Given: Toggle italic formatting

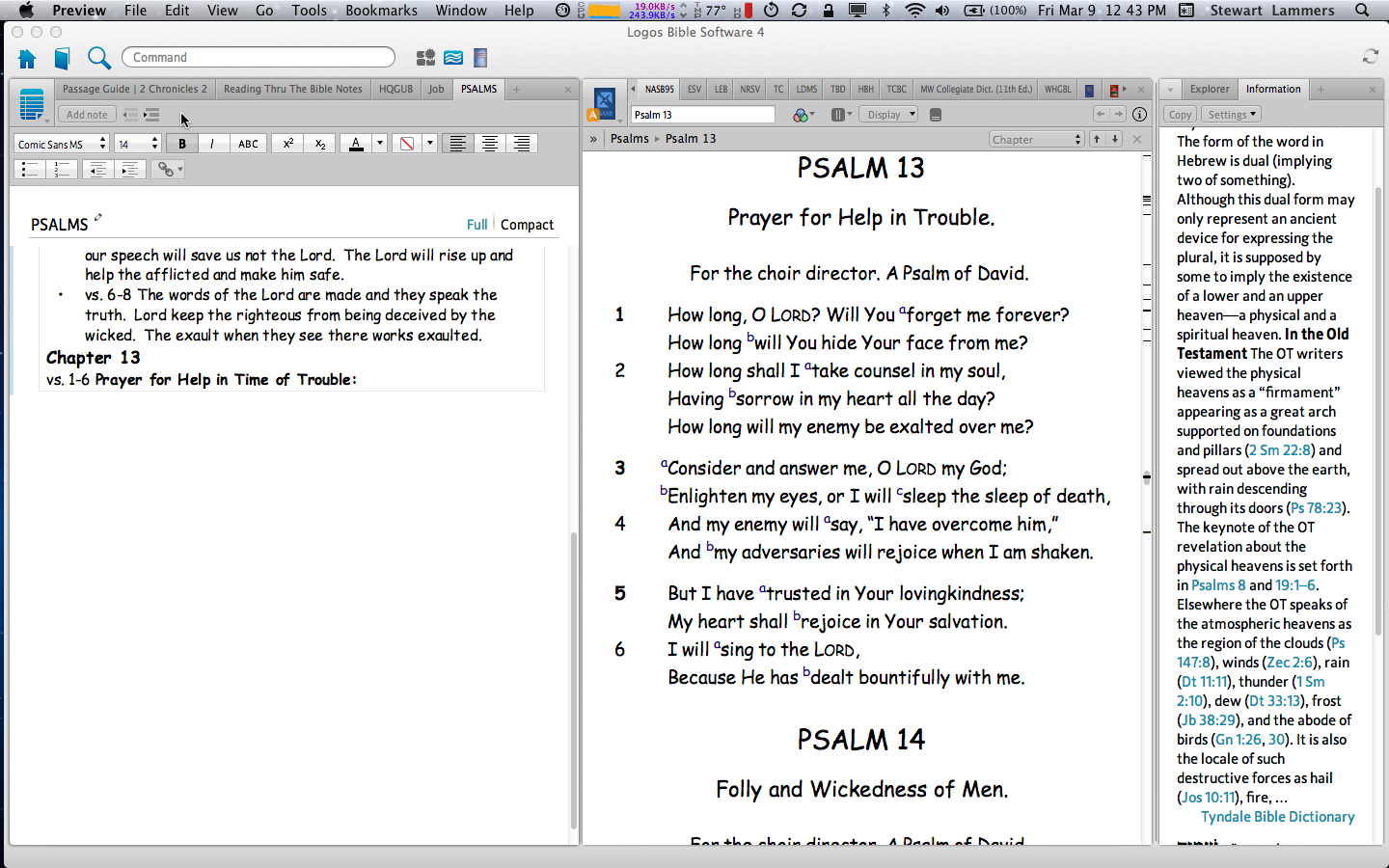Looking at the screenshot, I should tap(212, 144).
